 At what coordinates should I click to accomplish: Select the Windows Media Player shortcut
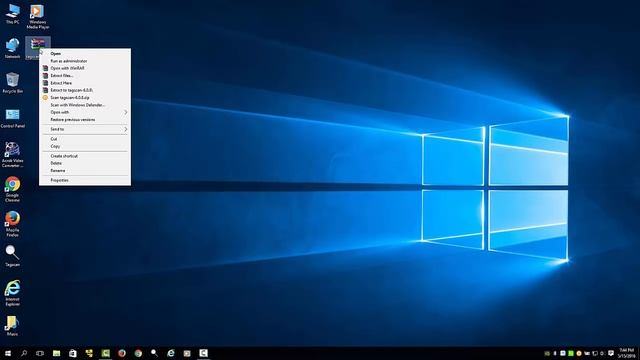pyautogui.click(x=38, y=16)
